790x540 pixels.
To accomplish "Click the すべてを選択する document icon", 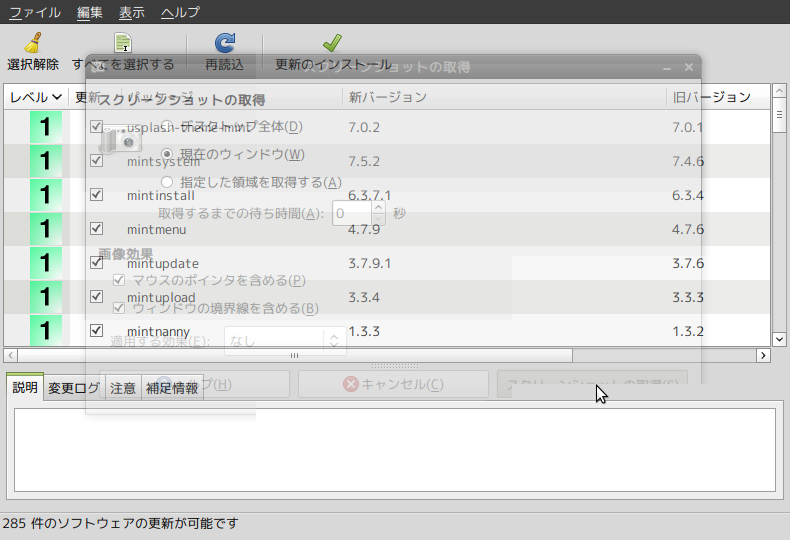I will click(123, 43).
